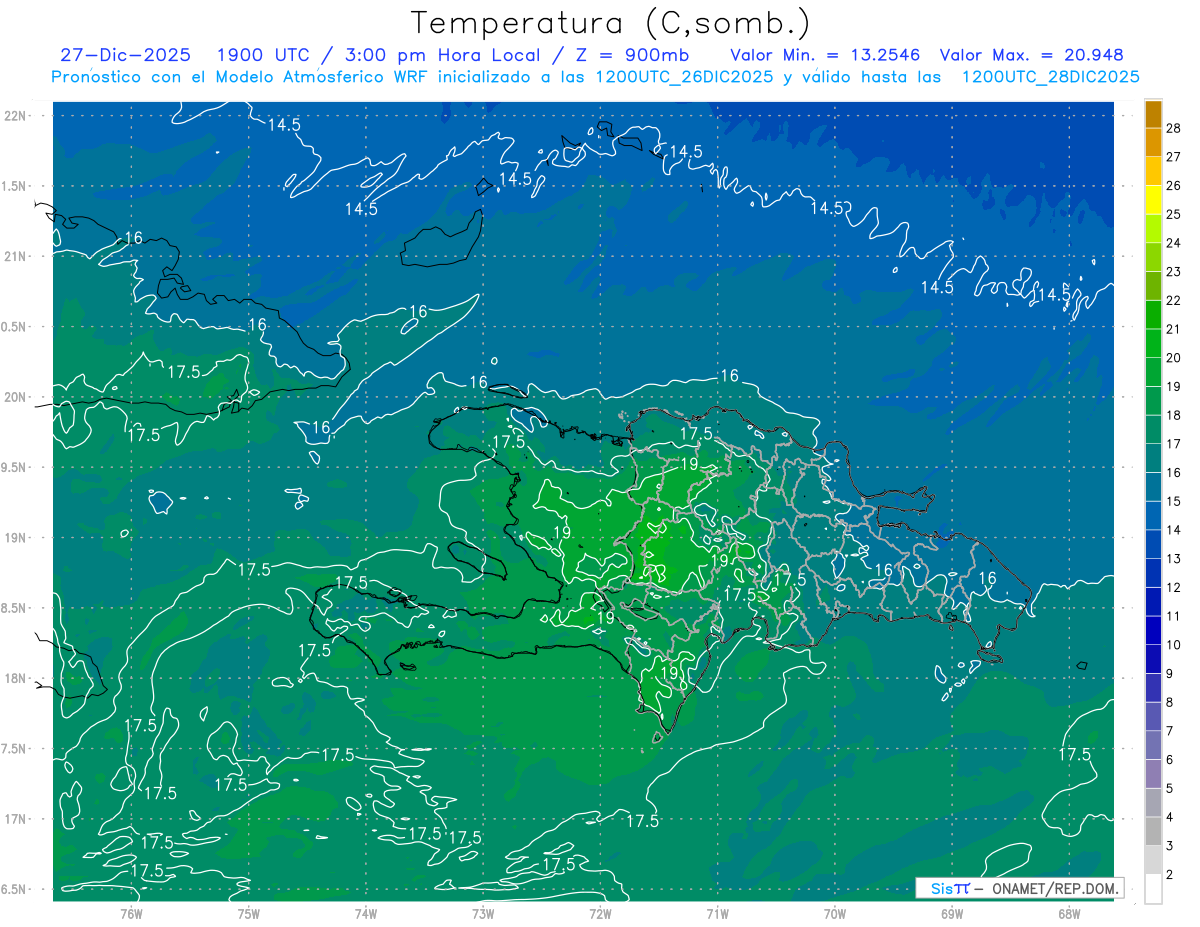Click the 22N latitude axis label
The image size is (1200, 927).
pos(16,115)
